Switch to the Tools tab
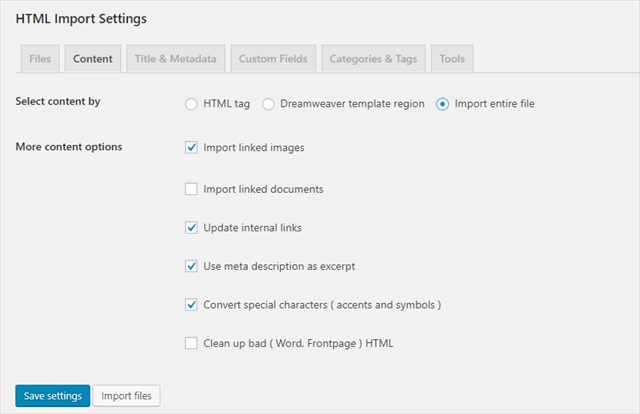 (452, 59)
